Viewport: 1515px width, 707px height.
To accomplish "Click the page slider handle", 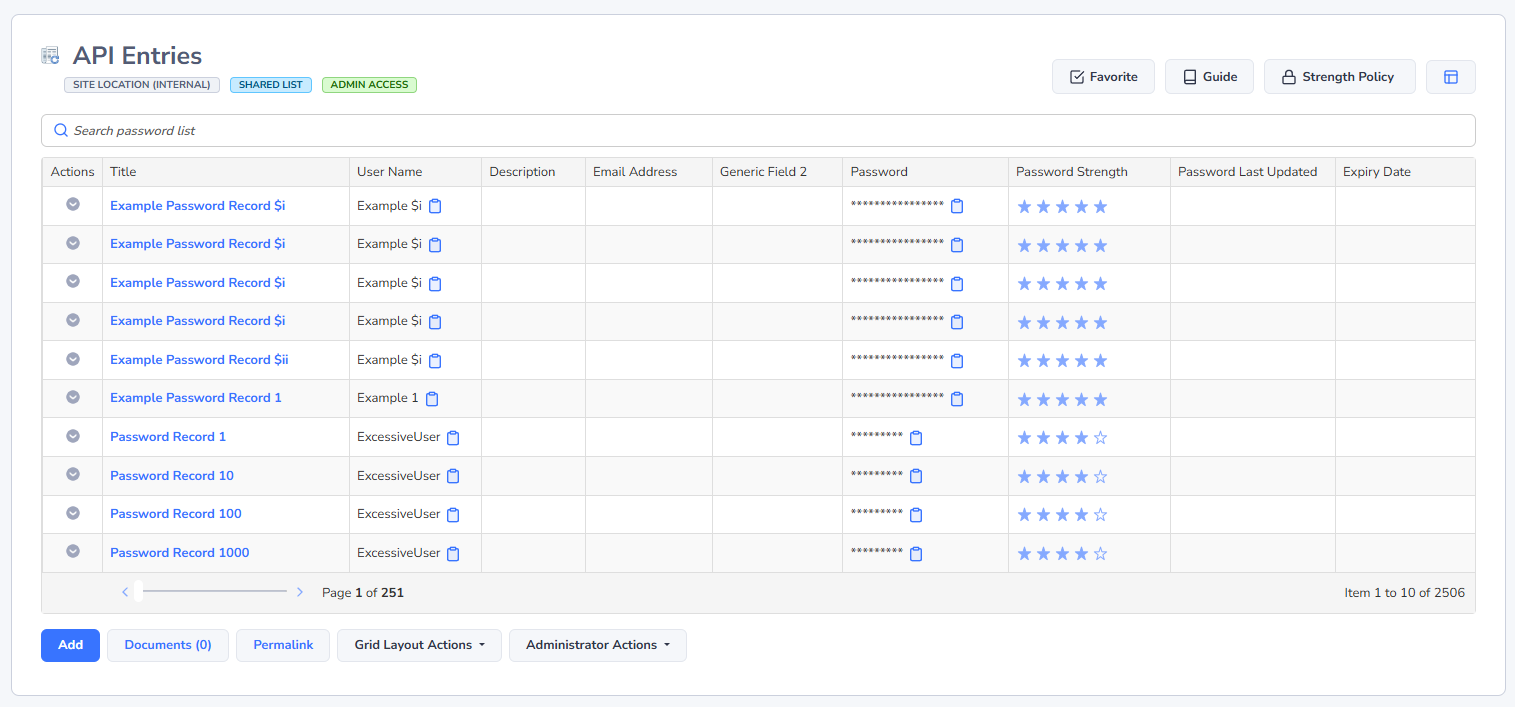I will (138, 591).
